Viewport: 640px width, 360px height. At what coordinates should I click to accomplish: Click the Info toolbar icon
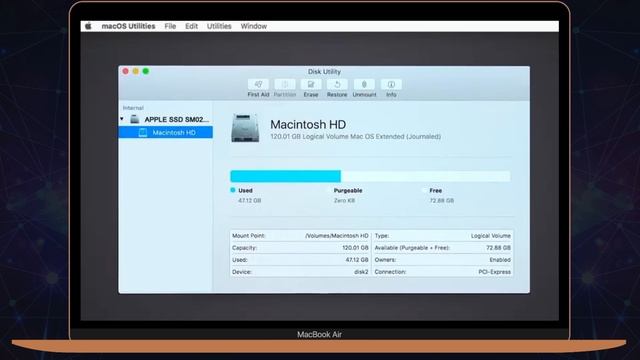pos(391,84)
